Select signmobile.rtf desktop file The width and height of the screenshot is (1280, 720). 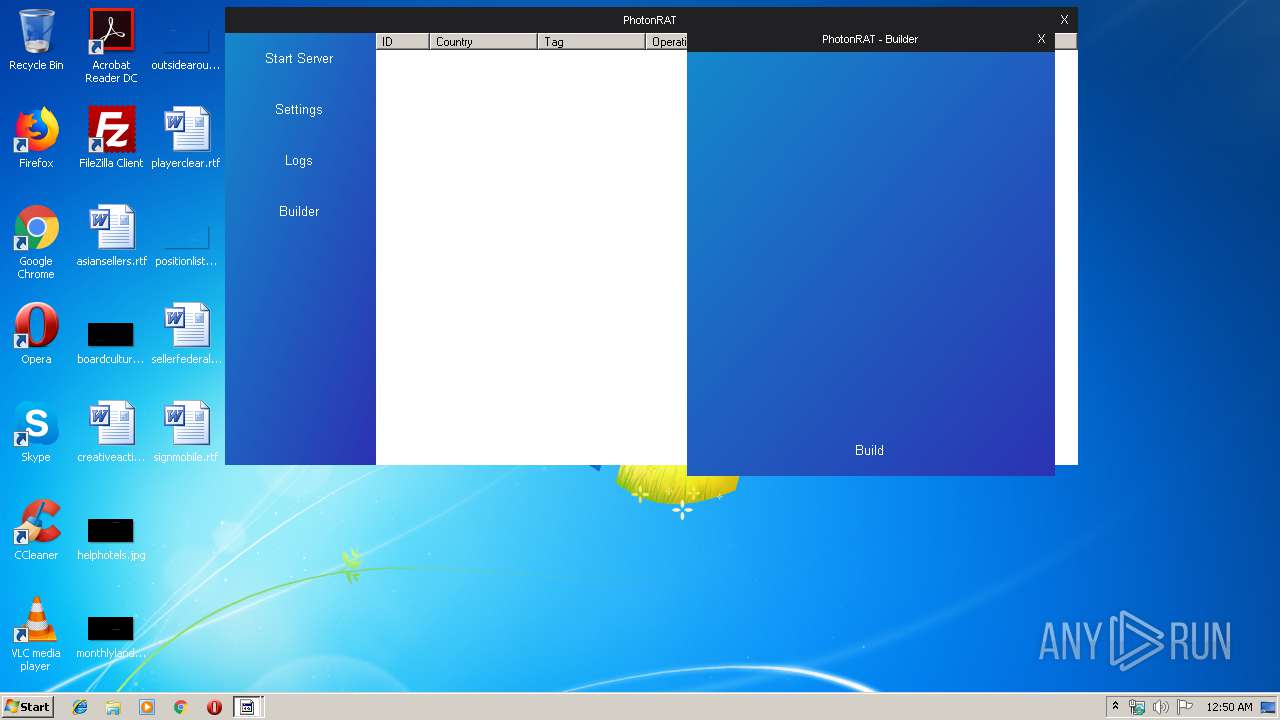[186, 432]
